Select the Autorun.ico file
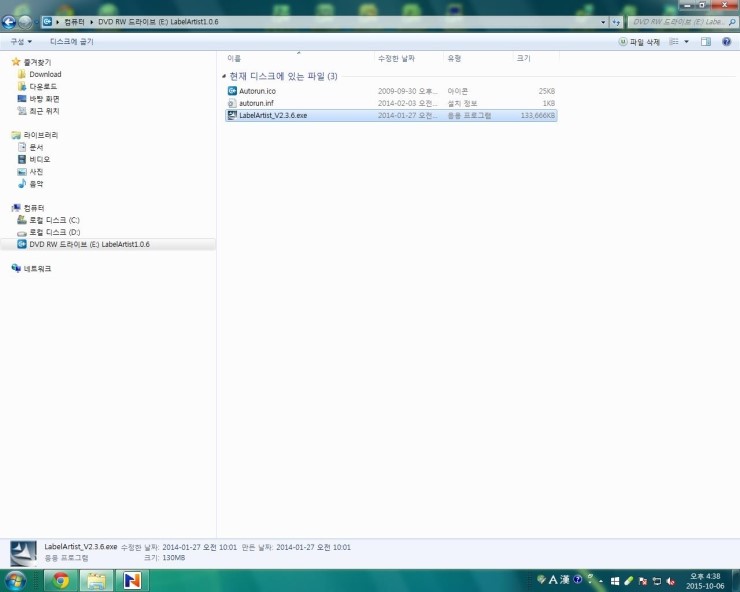This screenshot has height=592, width=740. (256, 91)
